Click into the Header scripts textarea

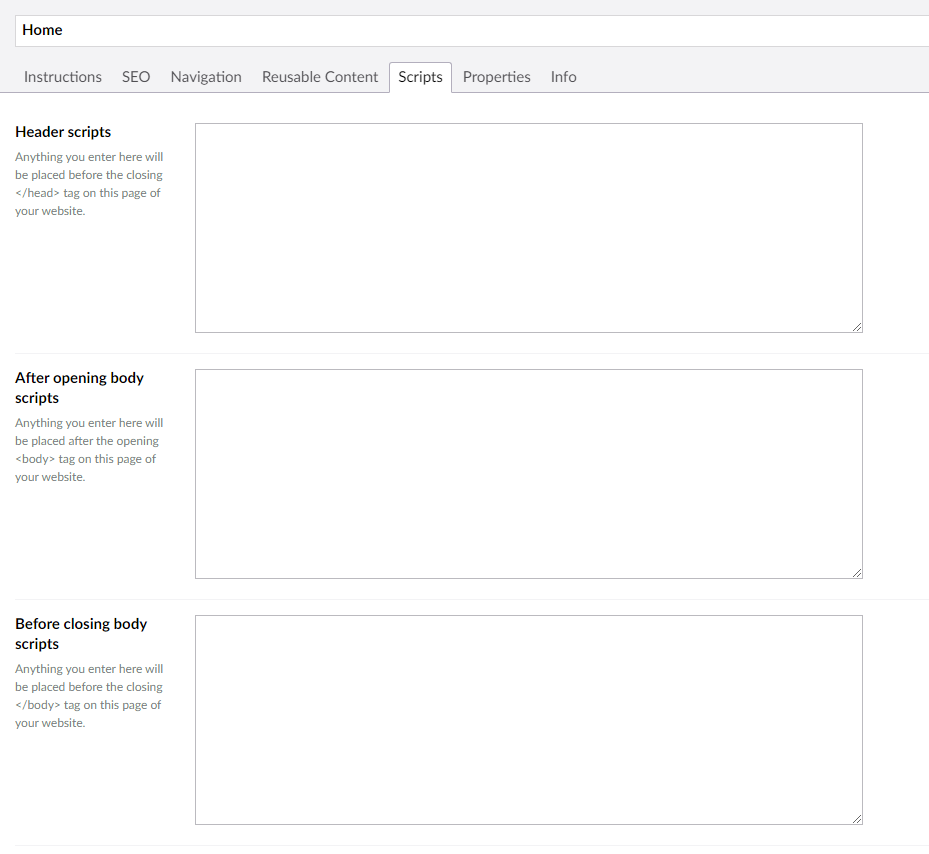pyautogui.click(x=528, y=228)
